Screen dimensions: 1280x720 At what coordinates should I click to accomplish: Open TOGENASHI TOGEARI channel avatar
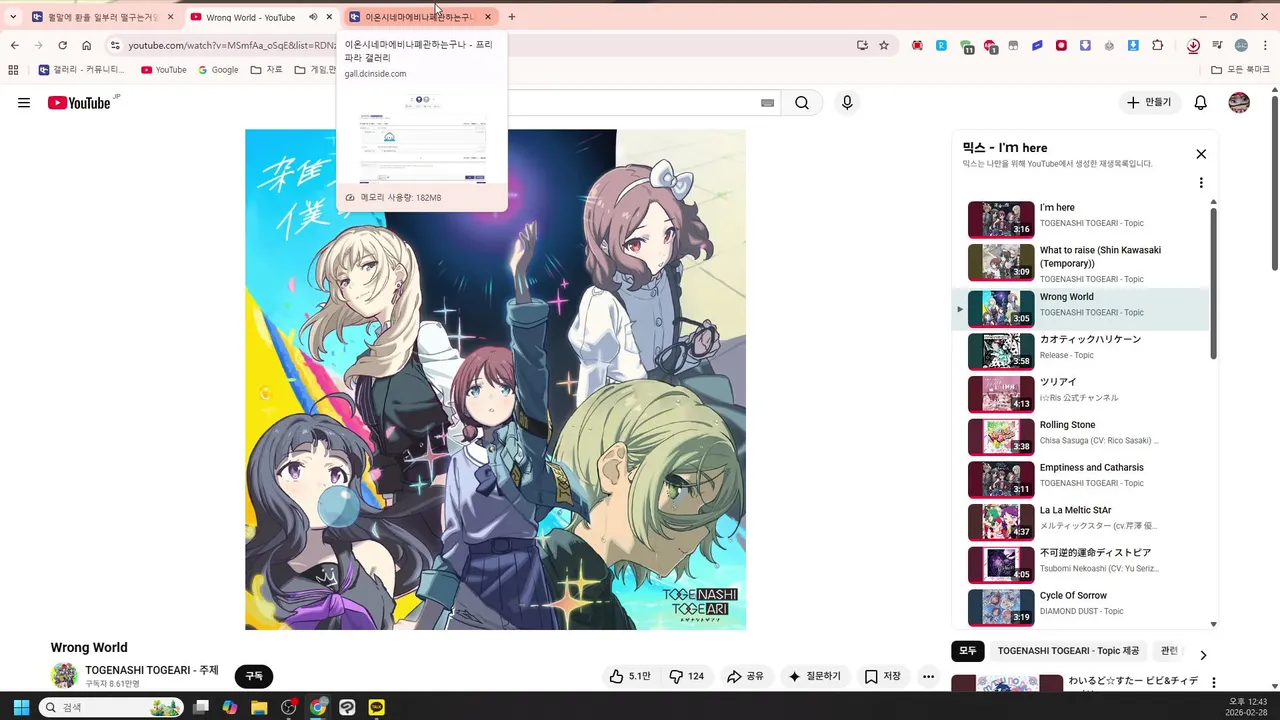pos(64,677)
